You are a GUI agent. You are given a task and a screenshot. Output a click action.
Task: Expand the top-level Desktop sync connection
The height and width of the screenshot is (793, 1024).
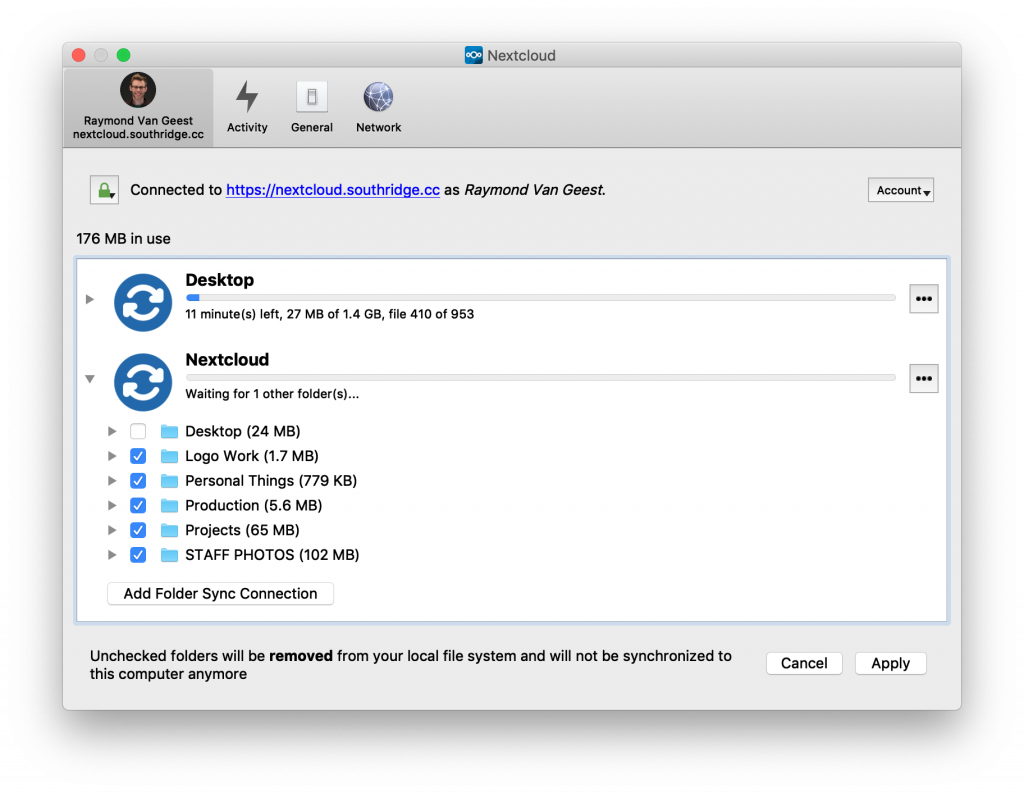tap(90, 299)
